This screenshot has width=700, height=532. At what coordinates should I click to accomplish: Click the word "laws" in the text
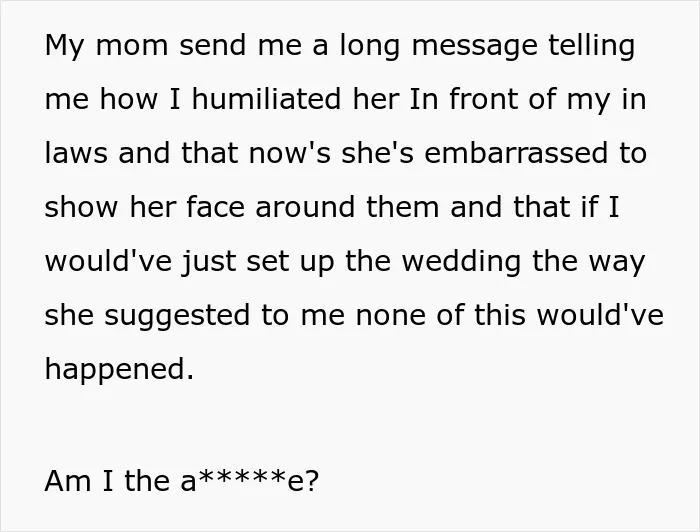[76, 153]
